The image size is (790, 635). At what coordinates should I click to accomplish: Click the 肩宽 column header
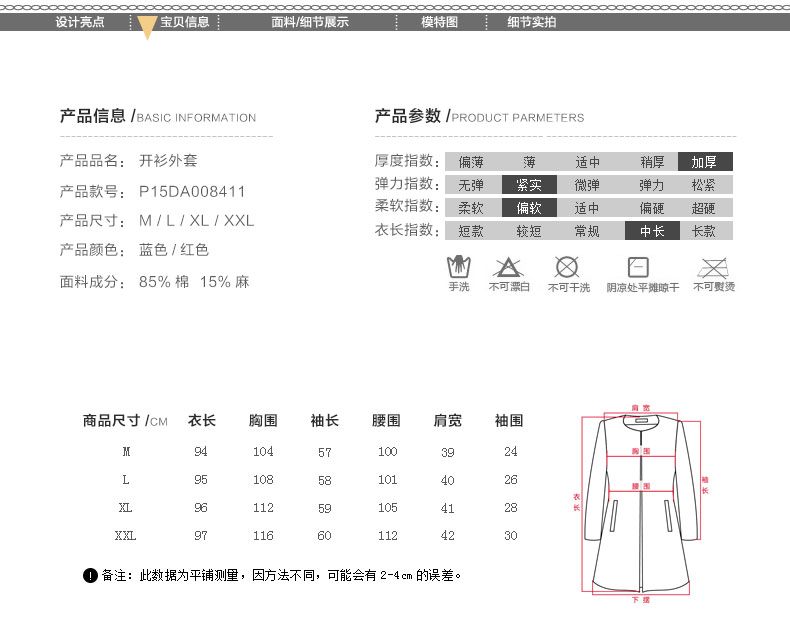[447, 420]
